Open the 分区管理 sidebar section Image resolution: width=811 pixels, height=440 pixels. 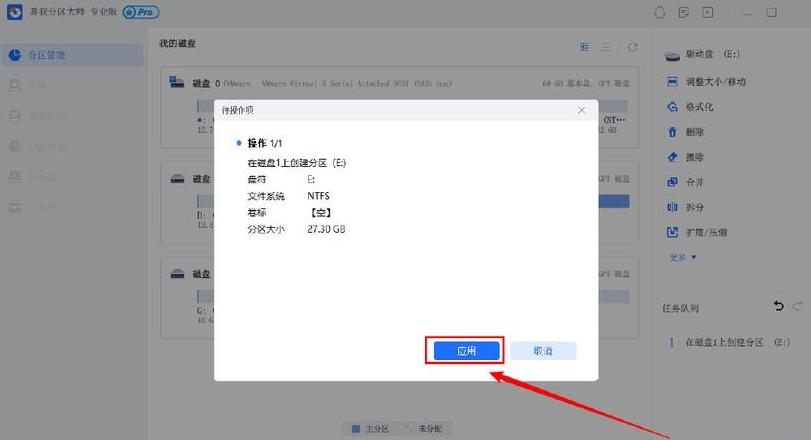click(72, 55)
